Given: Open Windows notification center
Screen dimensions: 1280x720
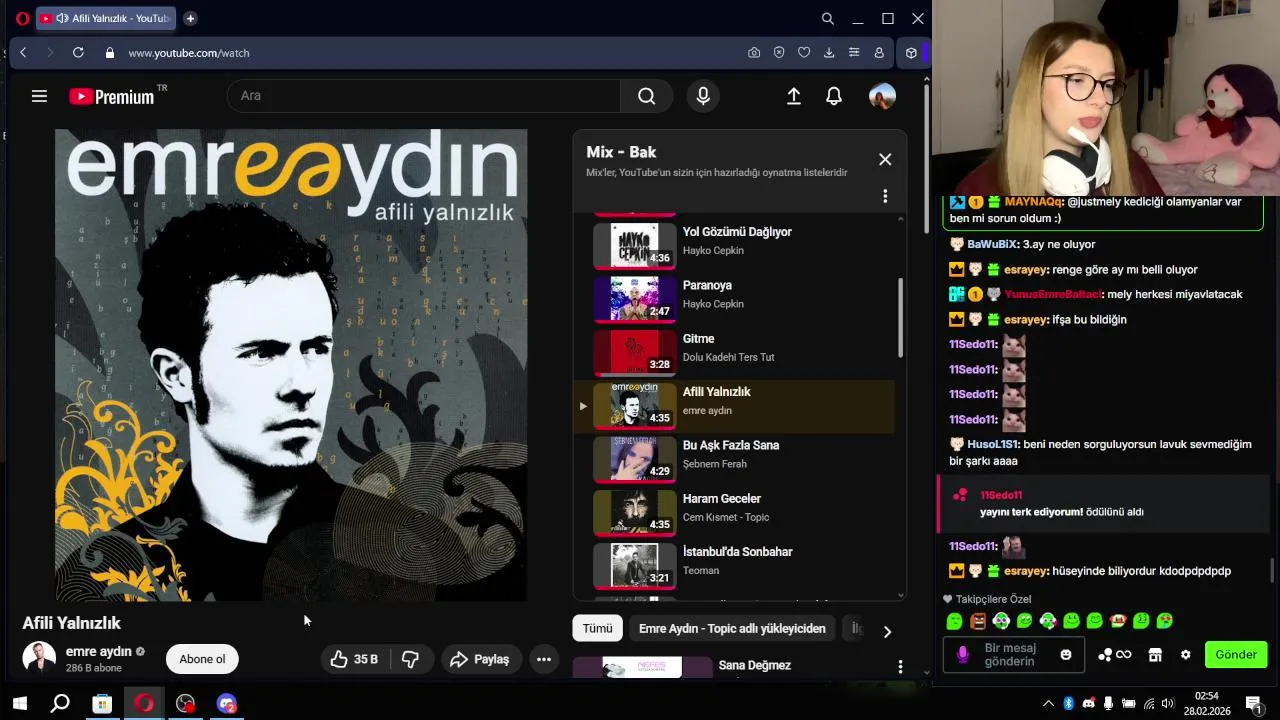Looking at the screenshot, I should [1253, 704].
